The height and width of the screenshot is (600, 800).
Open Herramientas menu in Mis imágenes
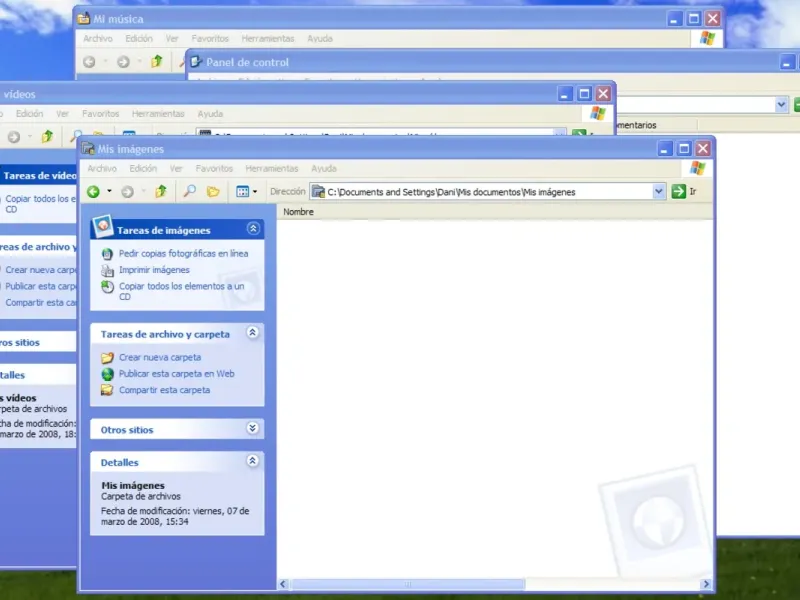pos(271,168)
